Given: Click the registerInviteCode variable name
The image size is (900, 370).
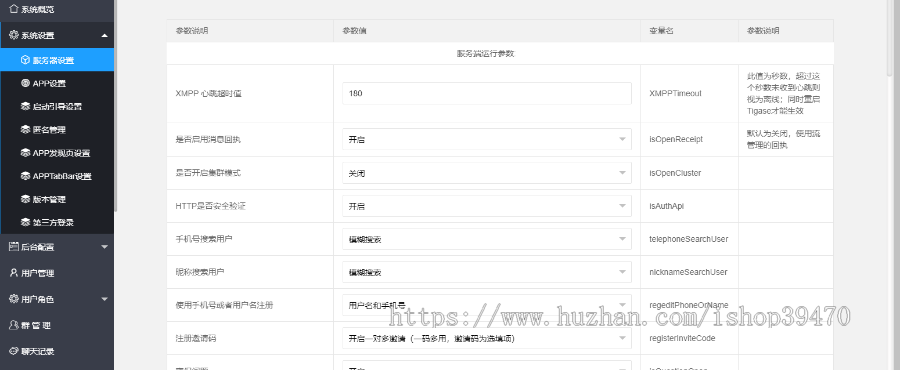Looking at the screenshot, I should pos(682,338).
